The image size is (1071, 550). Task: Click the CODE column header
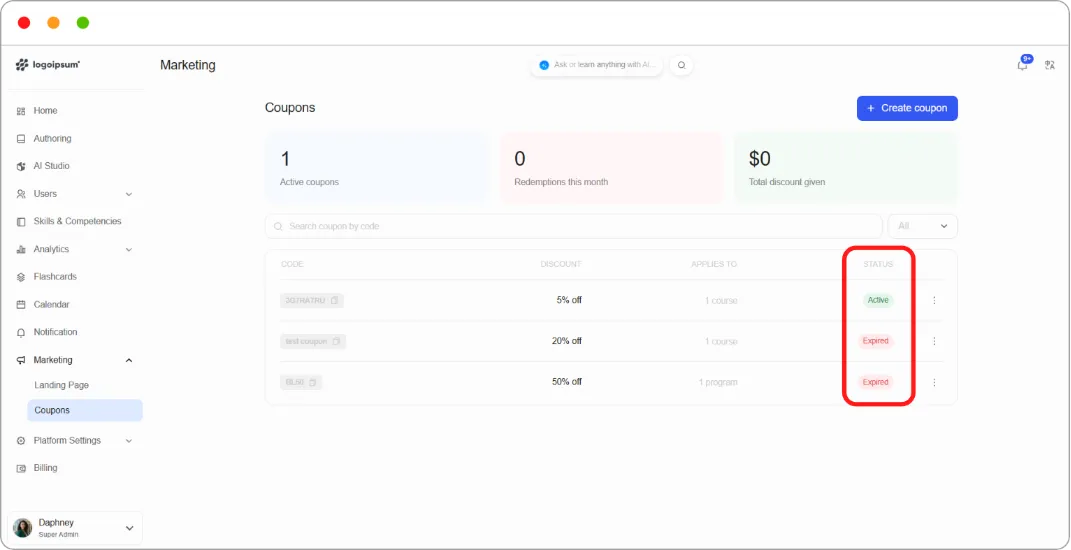tap(292, 264)
